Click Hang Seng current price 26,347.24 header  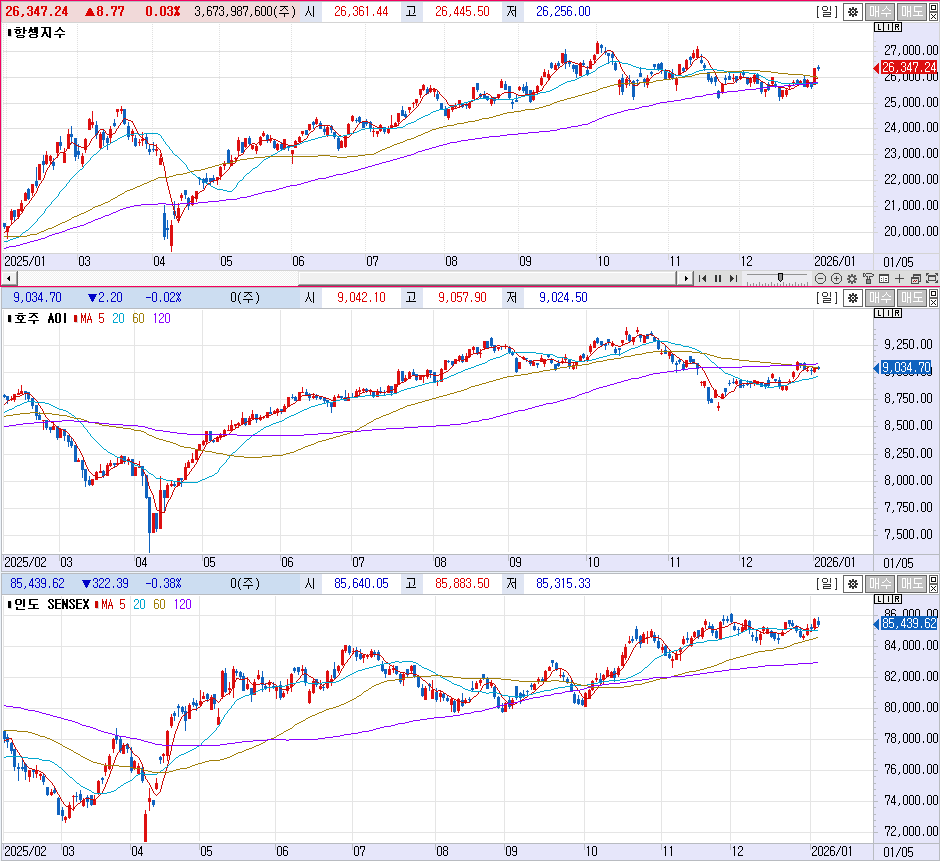(37, 11)
